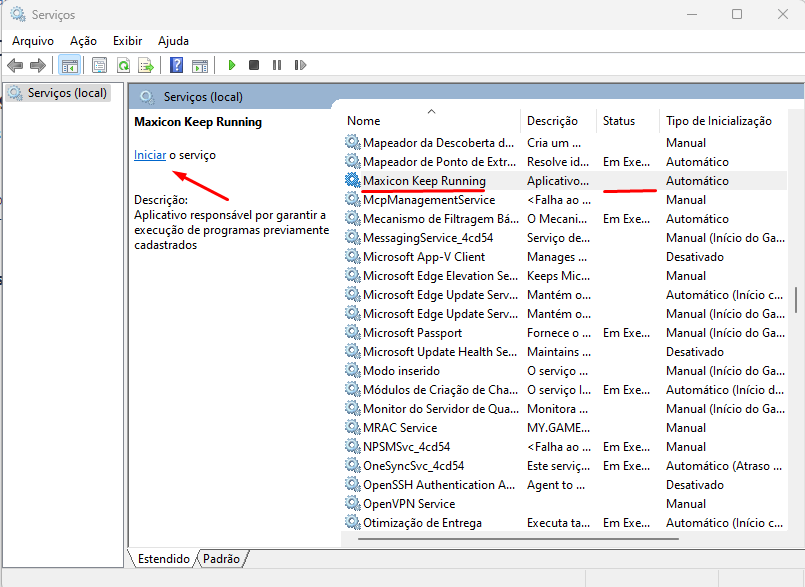The image size is (805, 587).
Task: Click the Serviços (local) pane header
Action: [x=203, y=97]
